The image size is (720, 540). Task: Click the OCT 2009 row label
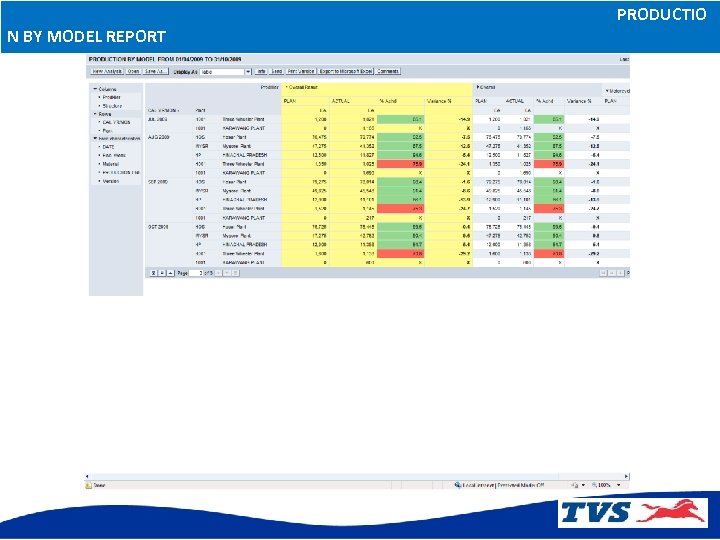(158, 227)
